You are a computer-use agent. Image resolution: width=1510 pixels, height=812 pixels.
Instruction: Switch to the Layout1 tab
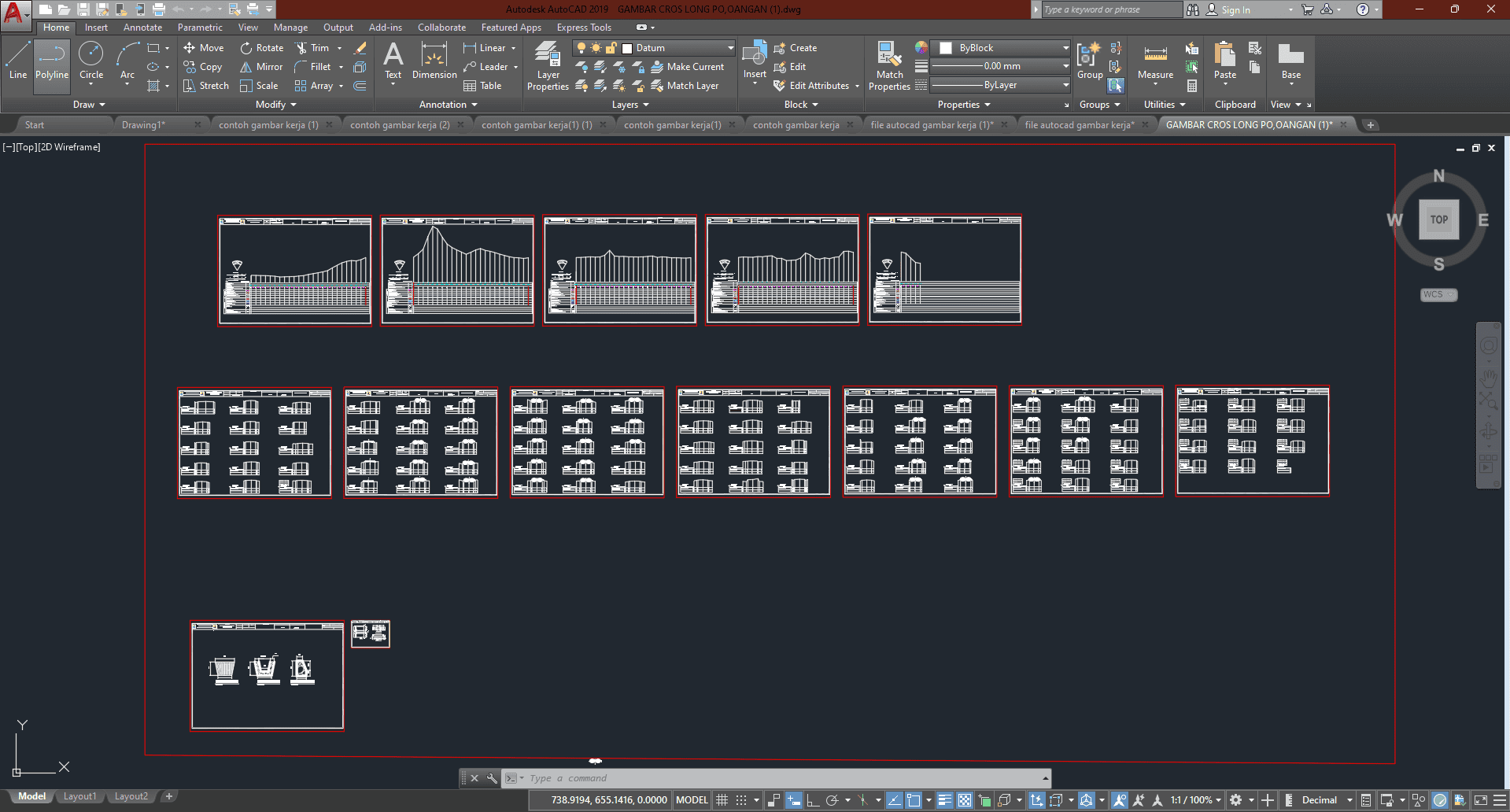pyautogui.click(x=79, y=796)
